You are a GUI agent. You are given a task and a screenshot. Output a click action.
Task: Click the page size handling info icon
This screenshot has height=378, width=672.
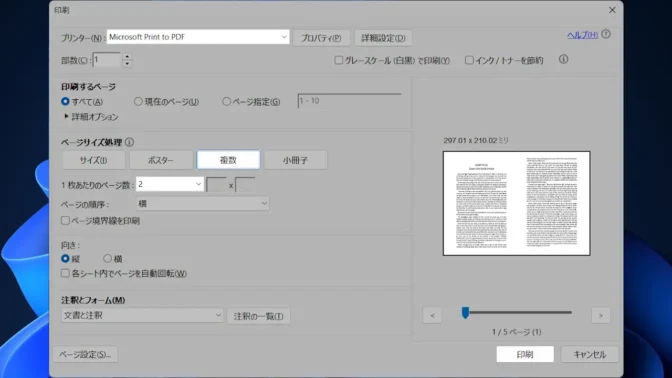129,142
